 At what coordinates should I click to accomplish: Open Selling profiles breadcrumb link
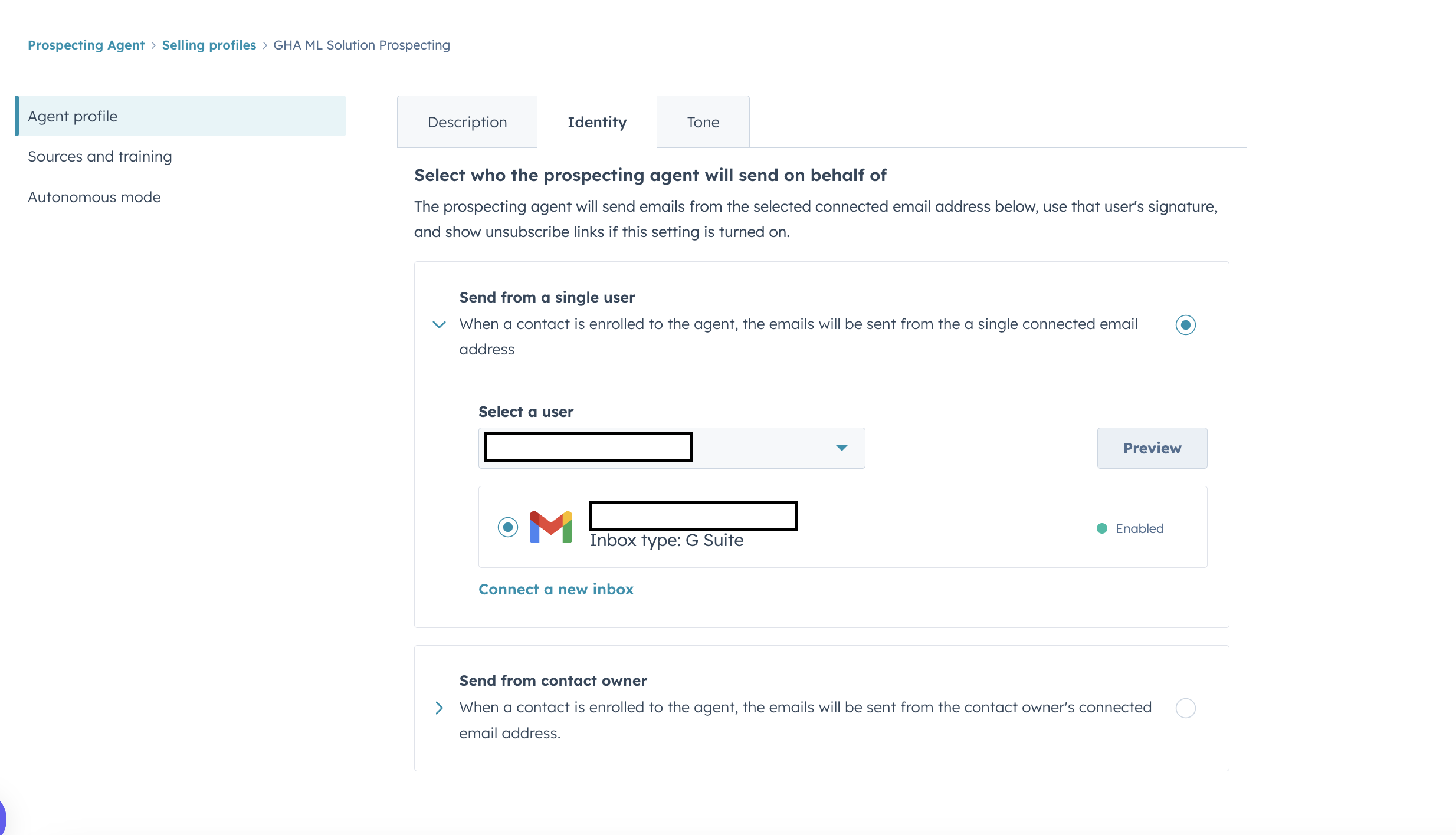coord(209,45)
